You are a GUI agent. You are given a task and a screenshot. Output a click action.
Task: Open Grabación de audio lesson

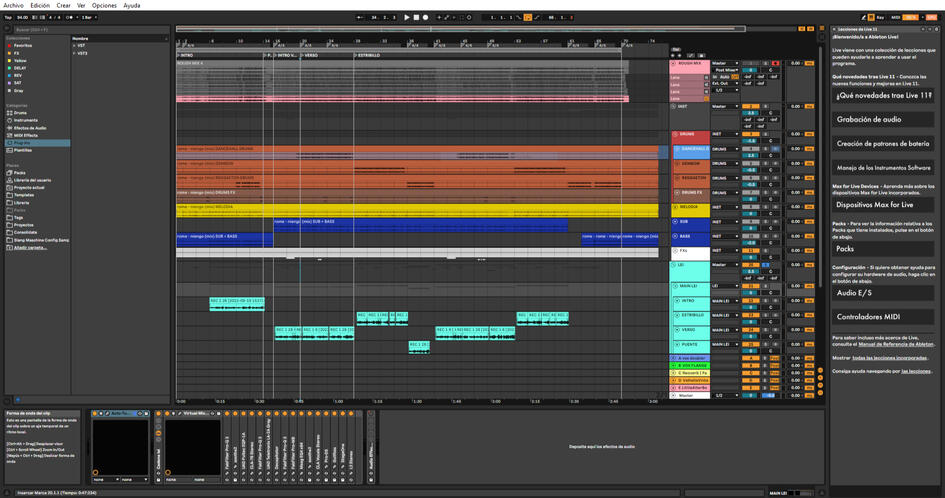(883, 119)
